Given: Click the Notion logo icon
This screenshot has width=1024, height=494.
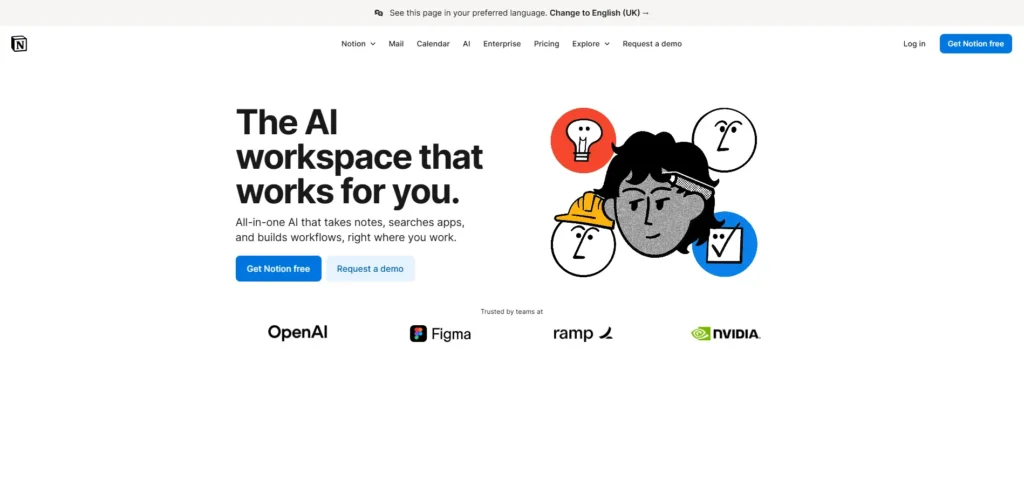Looking at the screenshot, I should [x=19, y=44].
